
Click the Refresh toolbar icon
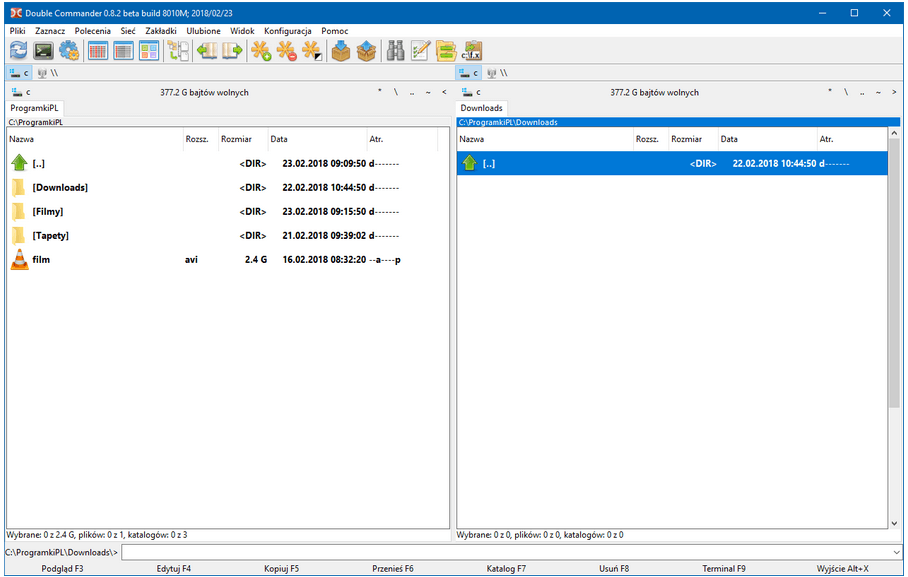tap(19, 51)
